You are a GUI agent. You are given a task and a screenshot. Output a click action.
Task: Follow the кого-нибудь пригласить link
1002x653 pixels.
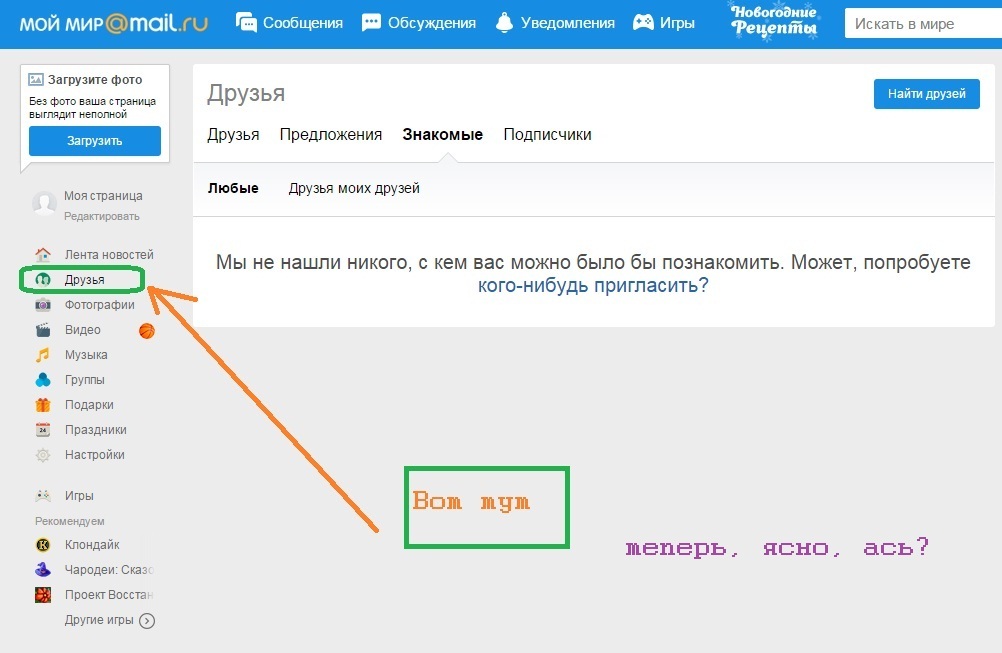[x=592, y=285]
